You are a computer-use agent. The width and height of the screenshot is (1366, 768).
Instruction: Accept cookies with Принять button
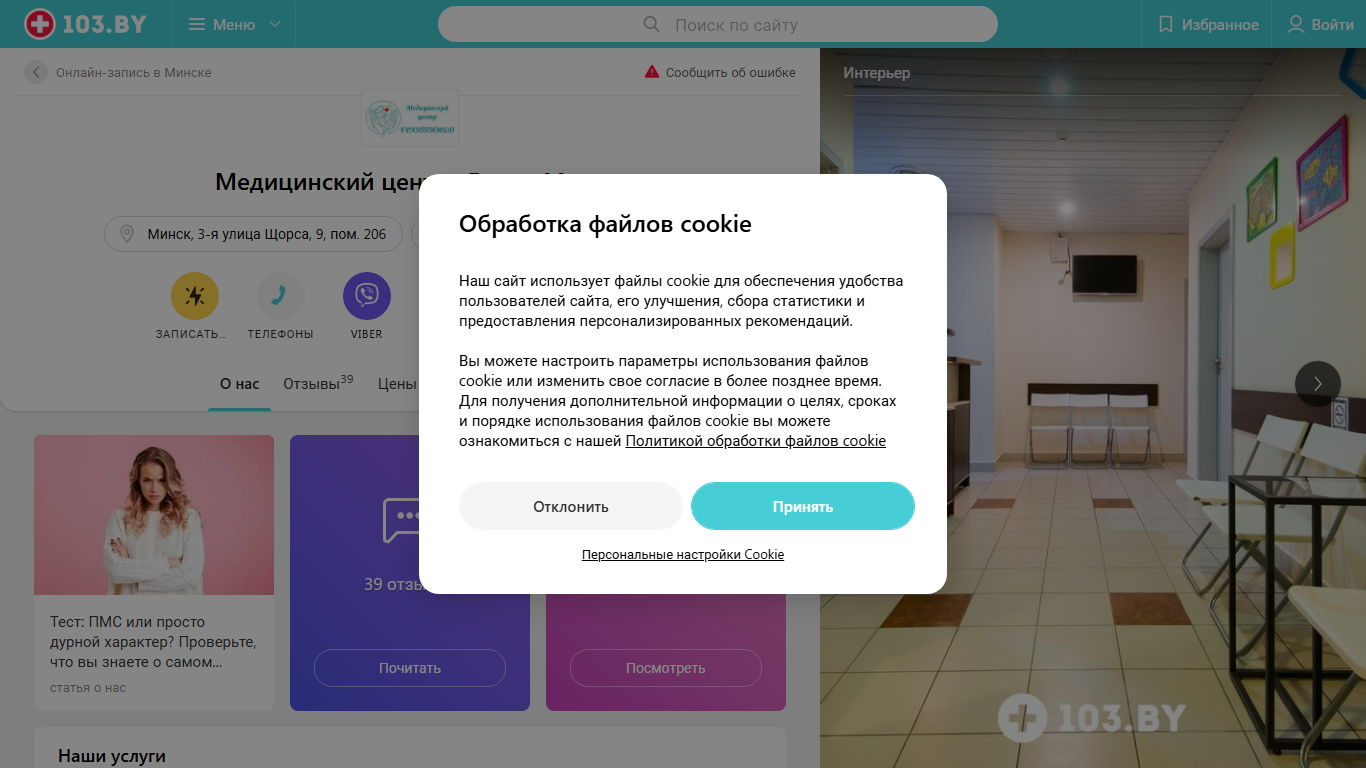pos(803,506)
